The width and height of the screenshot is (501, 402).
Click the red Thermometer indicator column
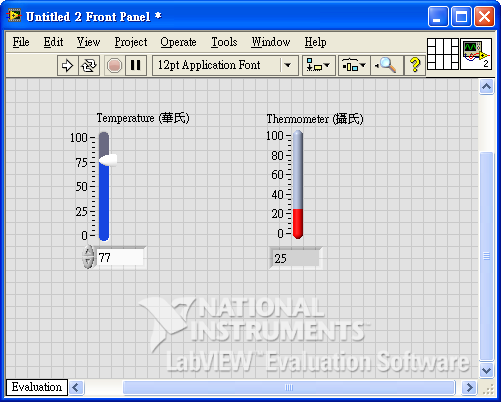click(x=298, y=223)
